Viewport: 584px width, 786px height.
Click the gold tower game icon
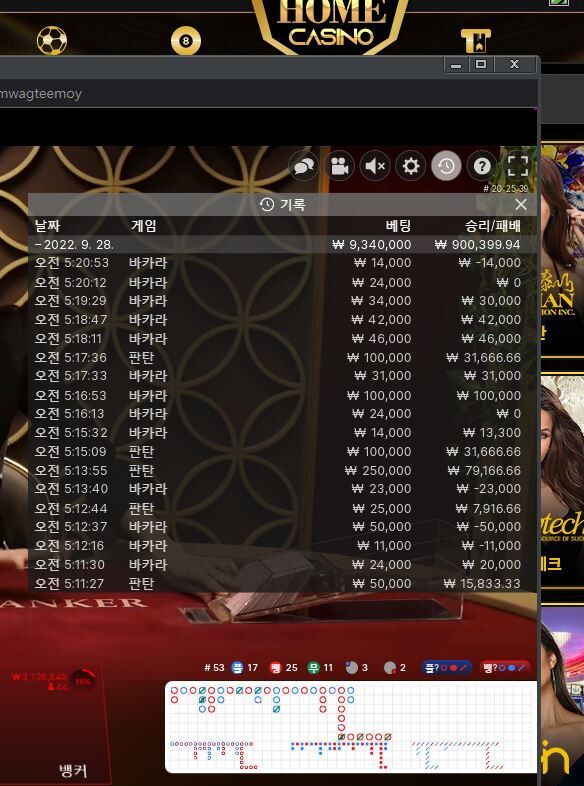pyautogui.click(x=475, y=41)
